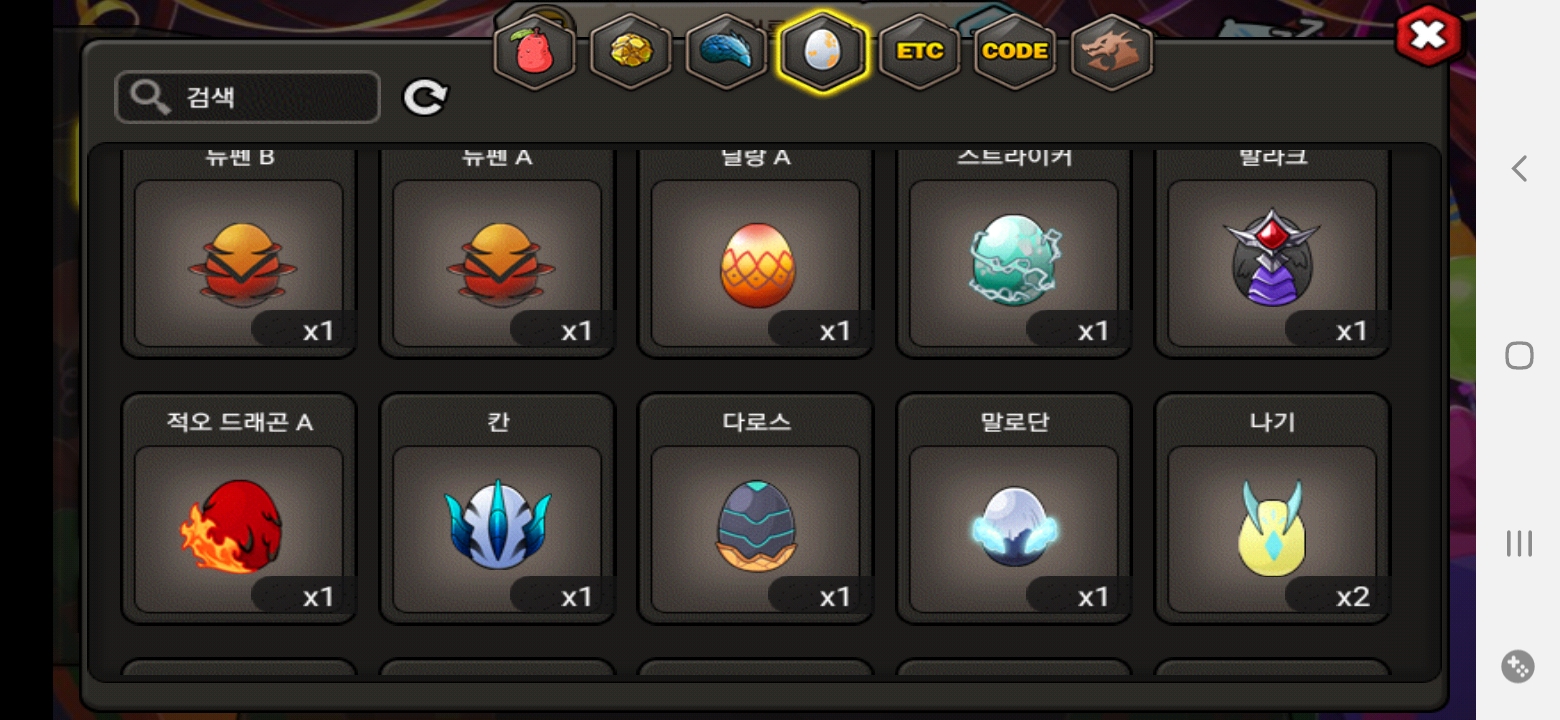The image size is (1560, 720).
Task: Focus the 검색 search field
Action: click(248, 97)
